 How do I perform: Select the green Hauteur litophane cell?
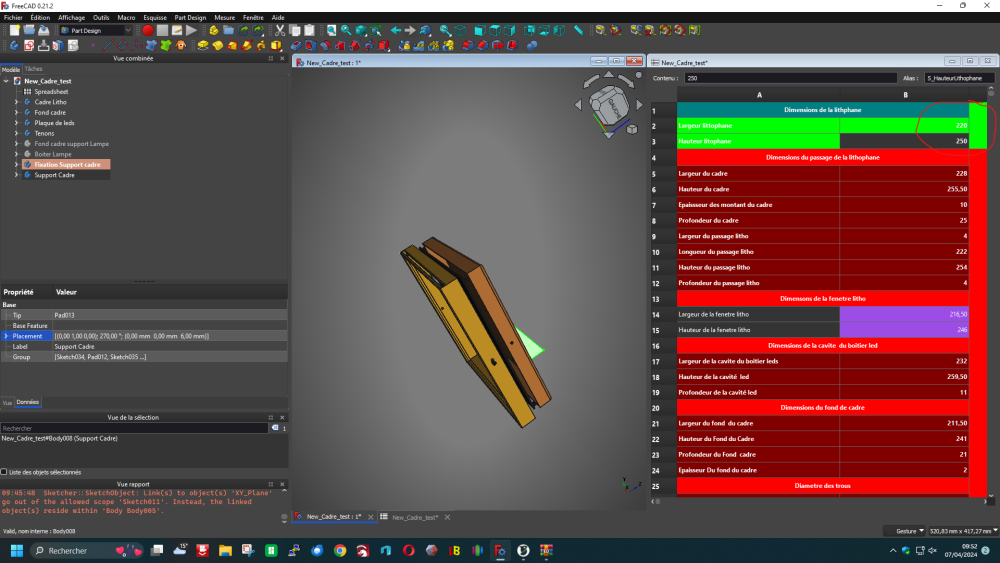pyautogui.click(x=758, y=141)
